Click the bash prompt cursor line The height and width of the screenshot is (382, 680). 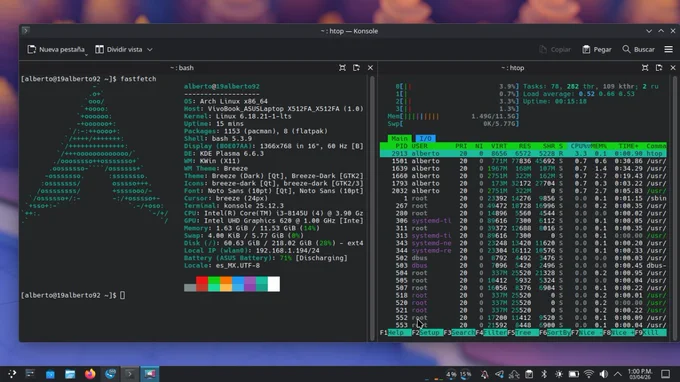[x=73, y=295]
